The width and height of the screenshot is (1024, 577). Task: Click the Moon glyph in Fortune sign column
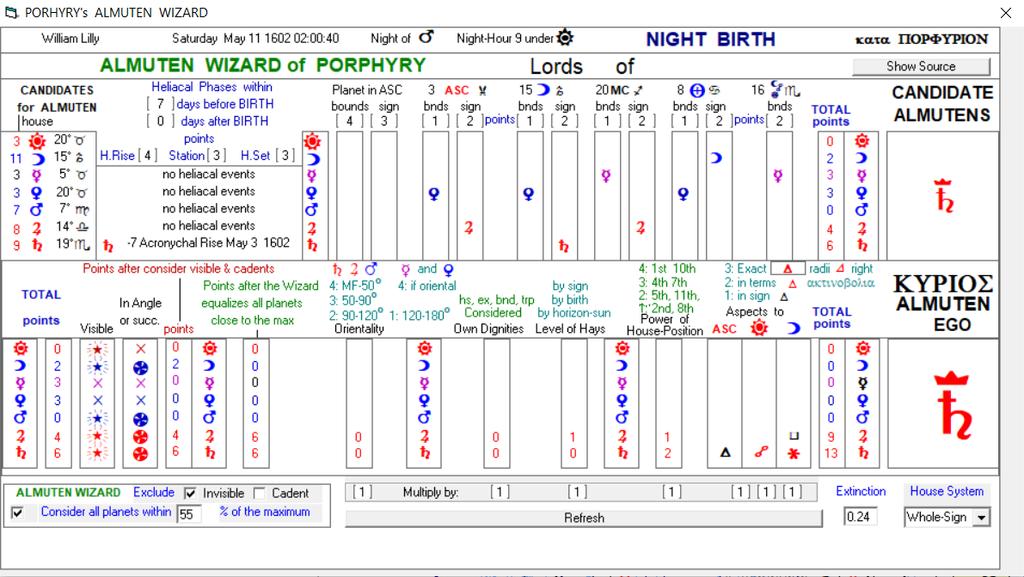click(x=716, y=158)
